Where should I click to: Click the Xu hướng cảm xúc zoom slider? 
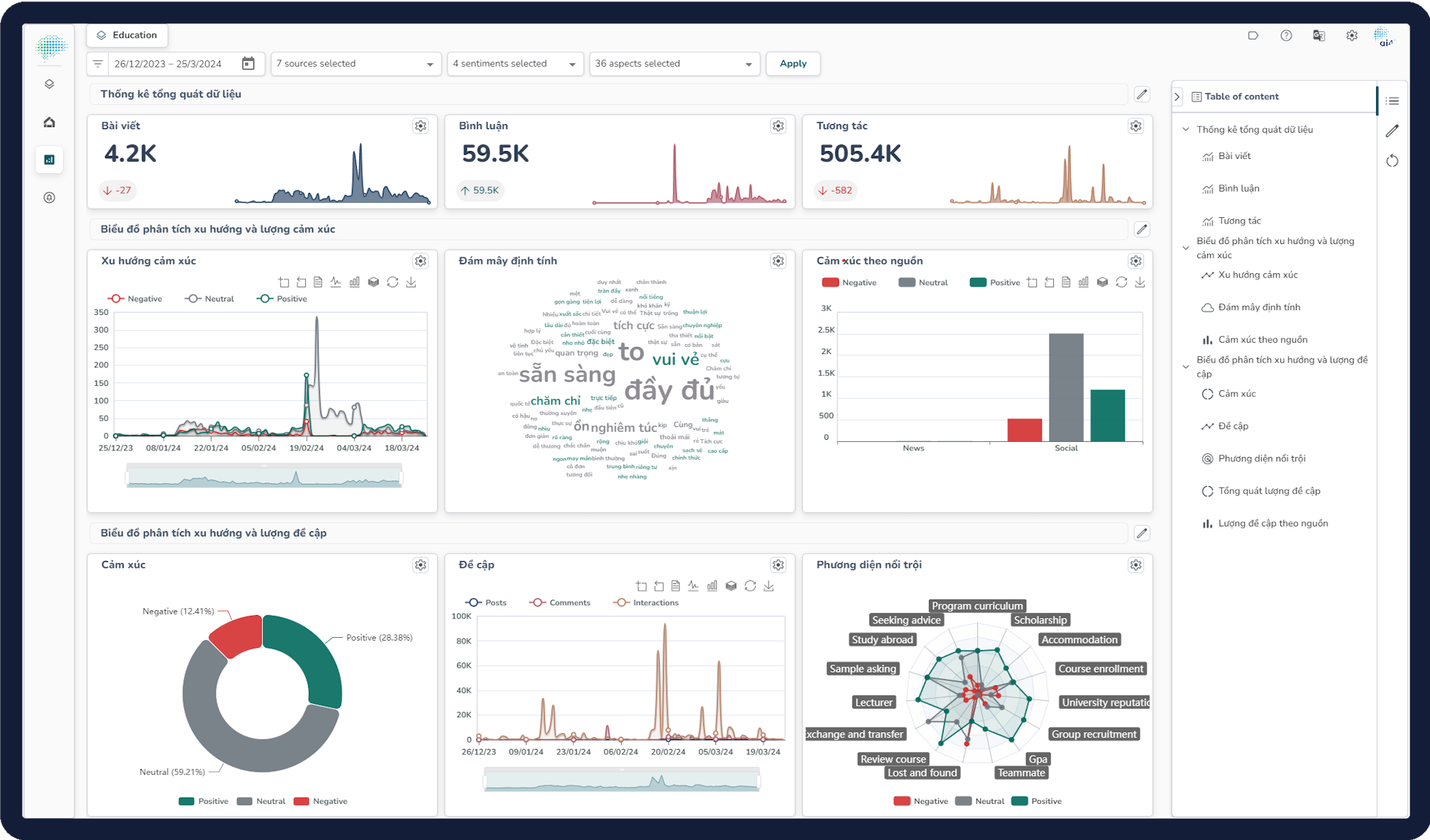point(264,476)
